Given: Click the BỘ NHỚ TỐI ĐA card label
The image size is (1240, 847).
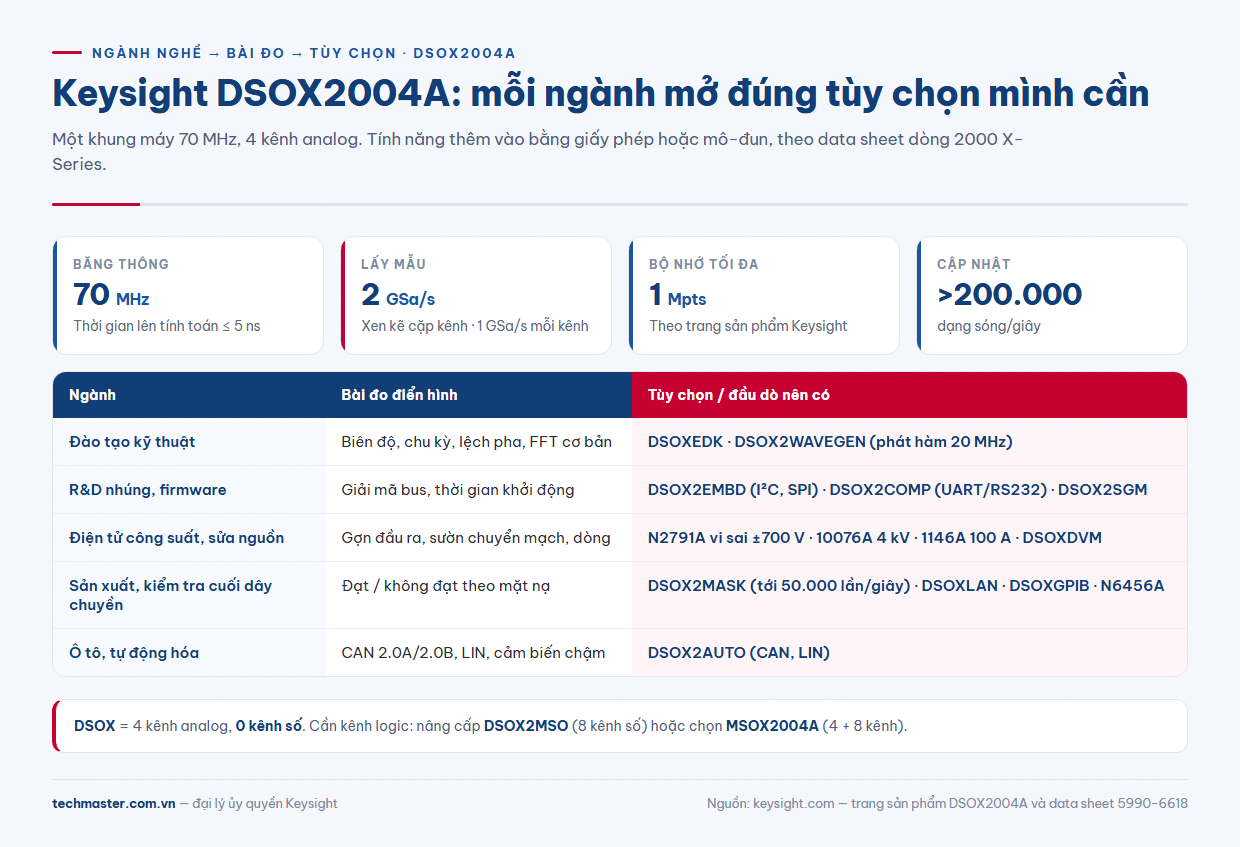Looking at the screenshot, I should 704,264.
